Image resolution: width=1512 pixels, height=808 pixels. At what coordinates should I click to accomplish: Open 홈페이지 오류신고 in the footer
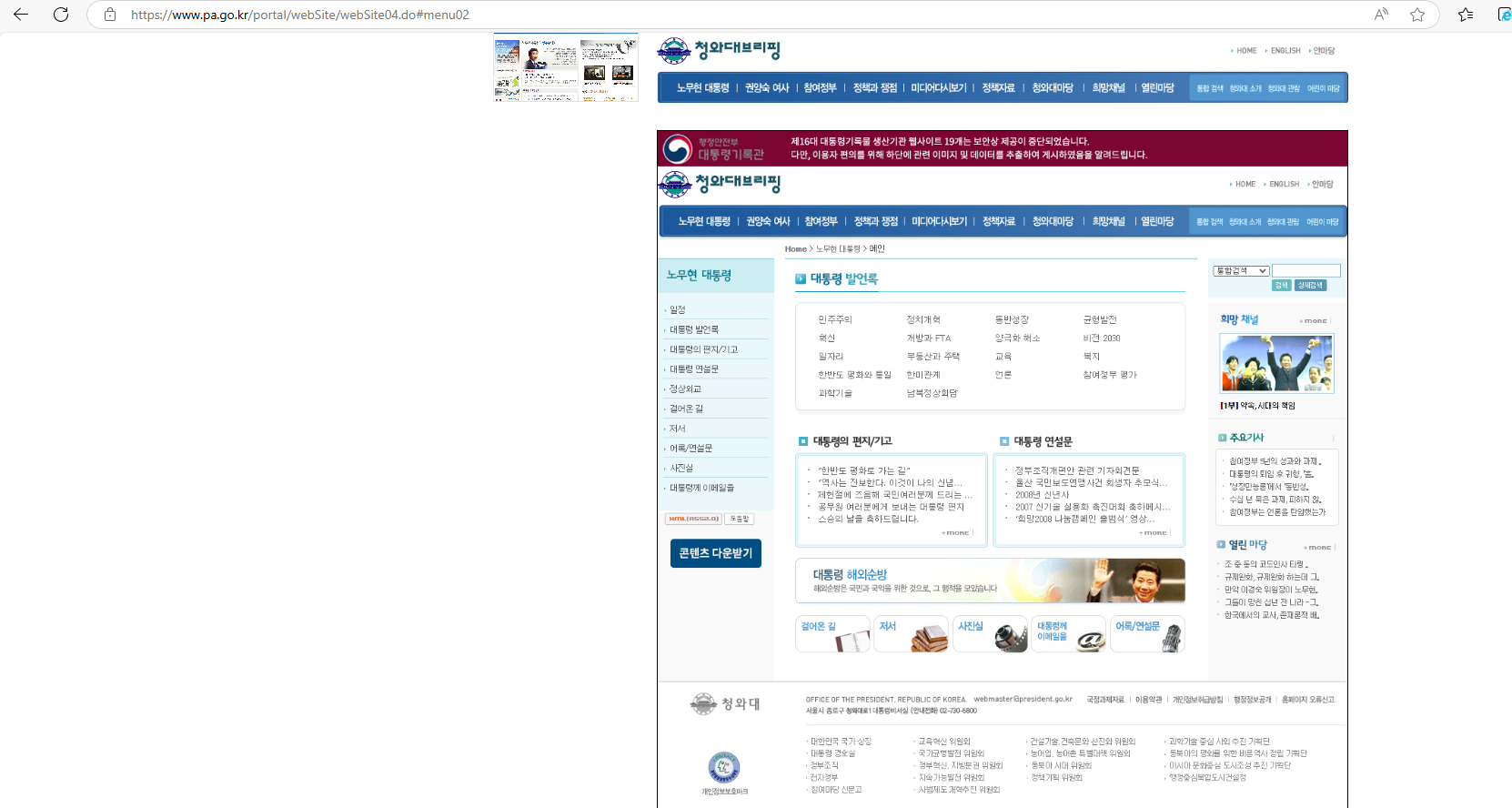1308,700
